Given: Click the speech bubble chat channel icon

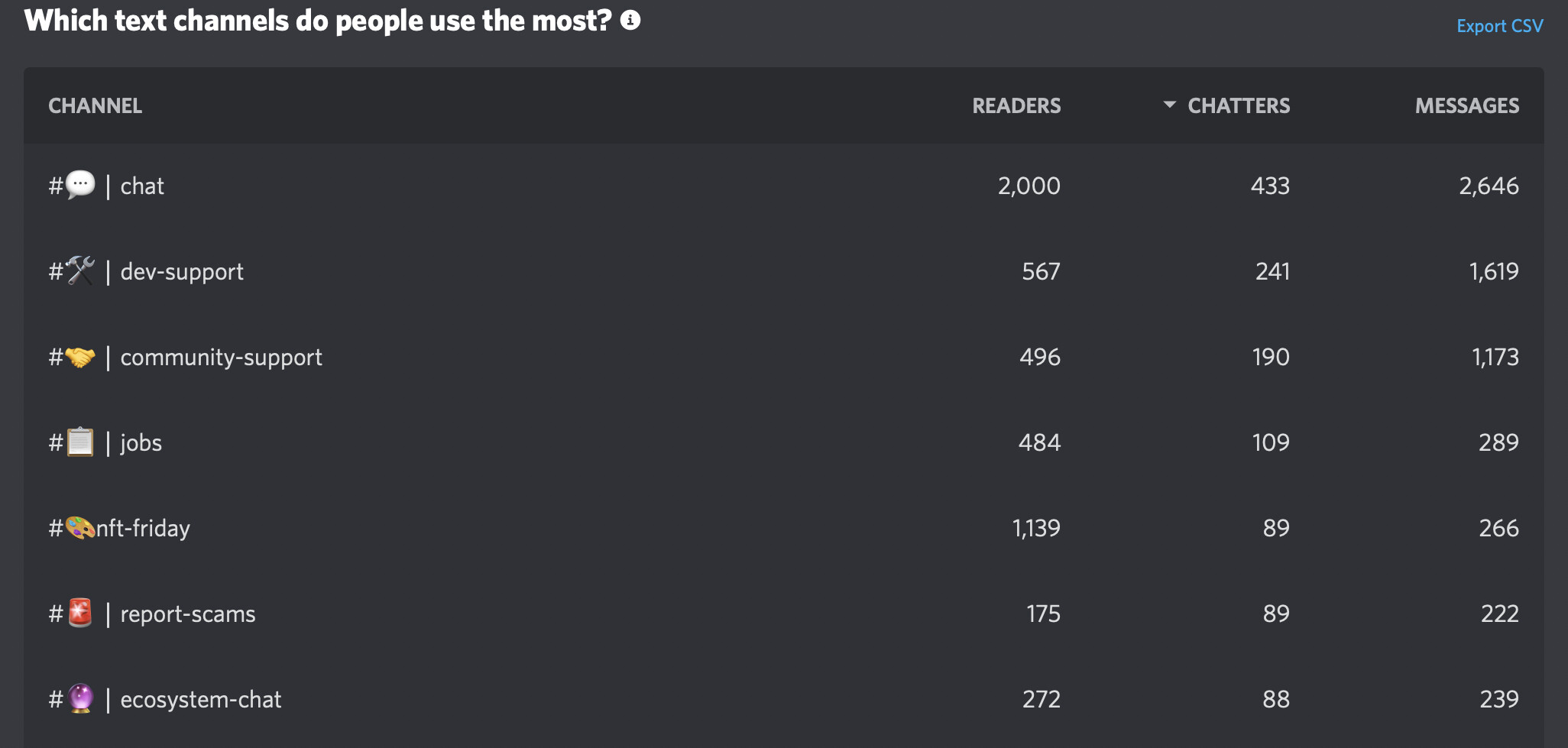Looking at the screenshot, I should (x=80, y=185).
